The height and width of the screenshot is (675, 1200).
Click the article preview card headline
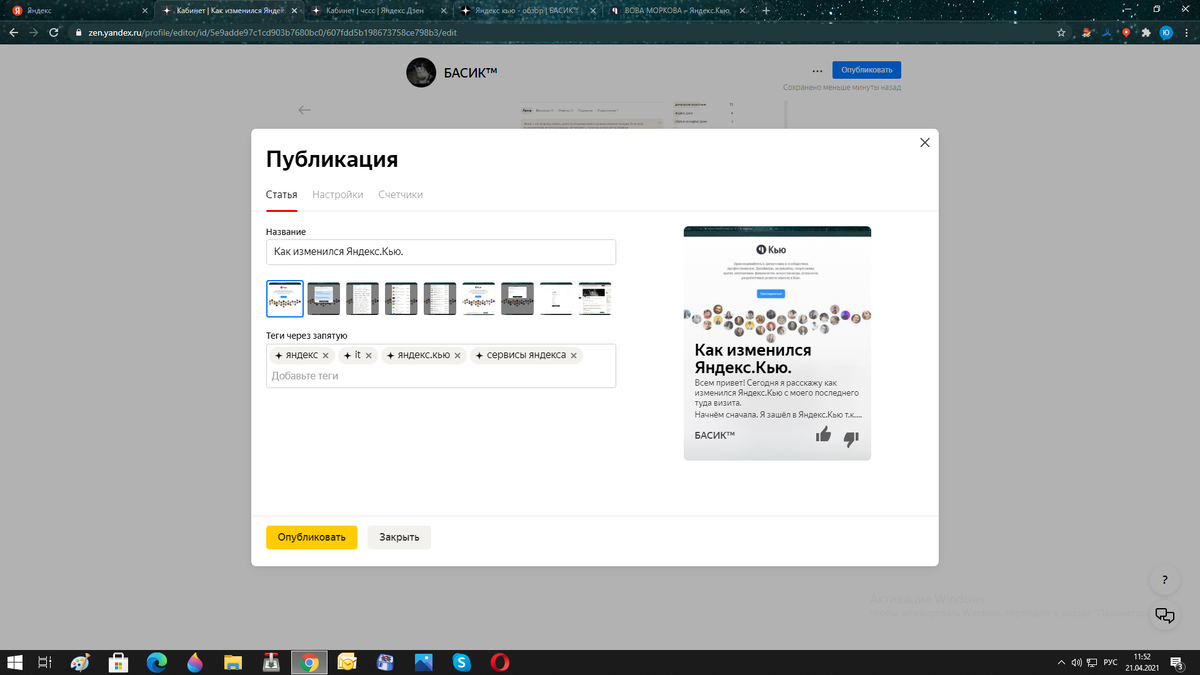click(x=752, y=359)
